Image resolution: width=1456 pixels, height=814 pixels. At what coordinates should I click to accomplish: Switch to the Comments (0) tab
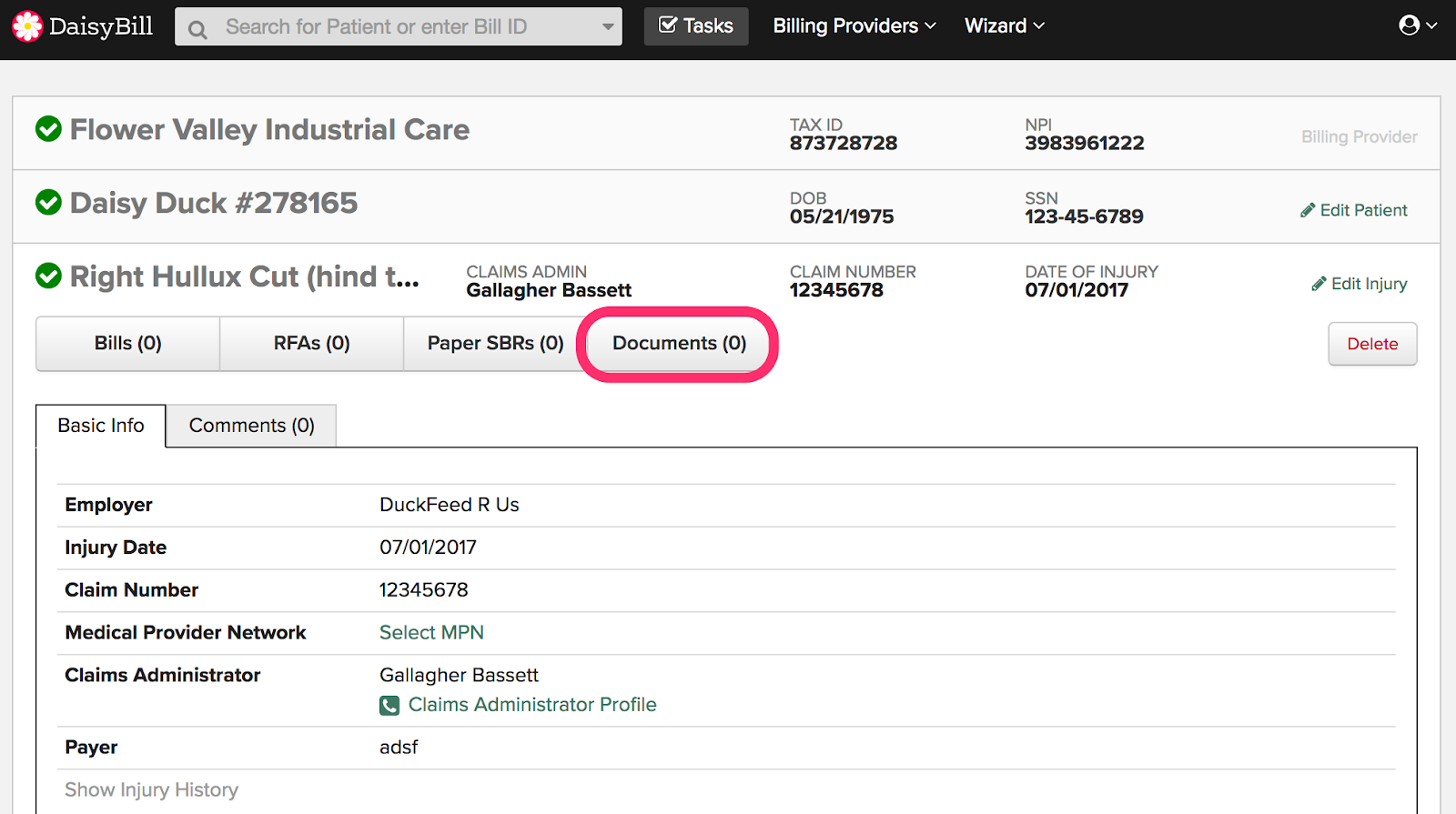point(252,426)
